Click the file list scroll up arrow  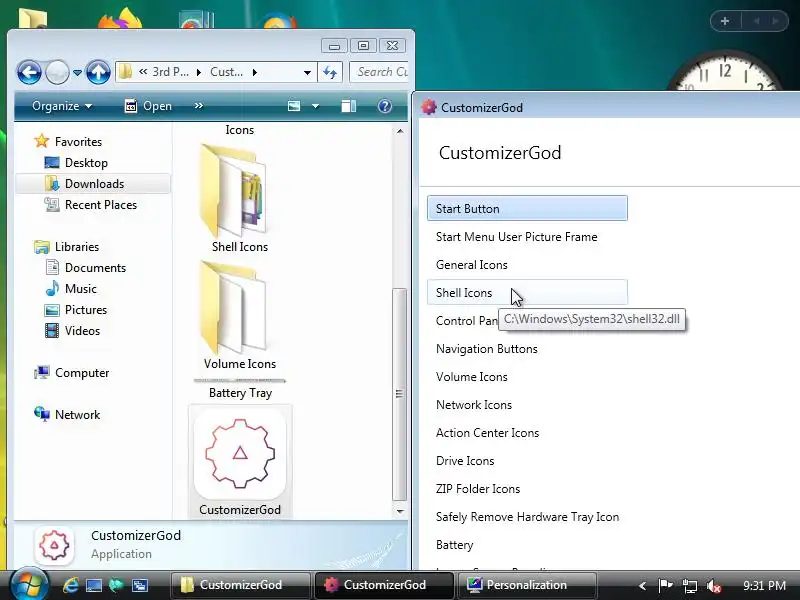[x=400, y=131]
